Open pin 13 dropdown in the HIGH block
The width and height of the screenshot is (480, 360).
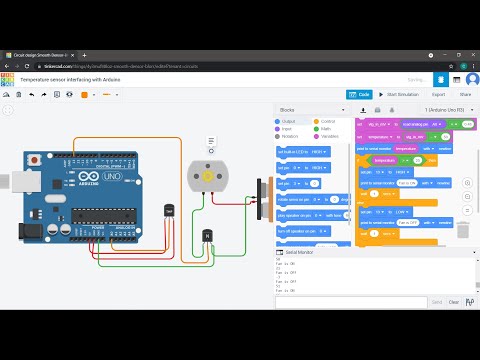point(380,172)
